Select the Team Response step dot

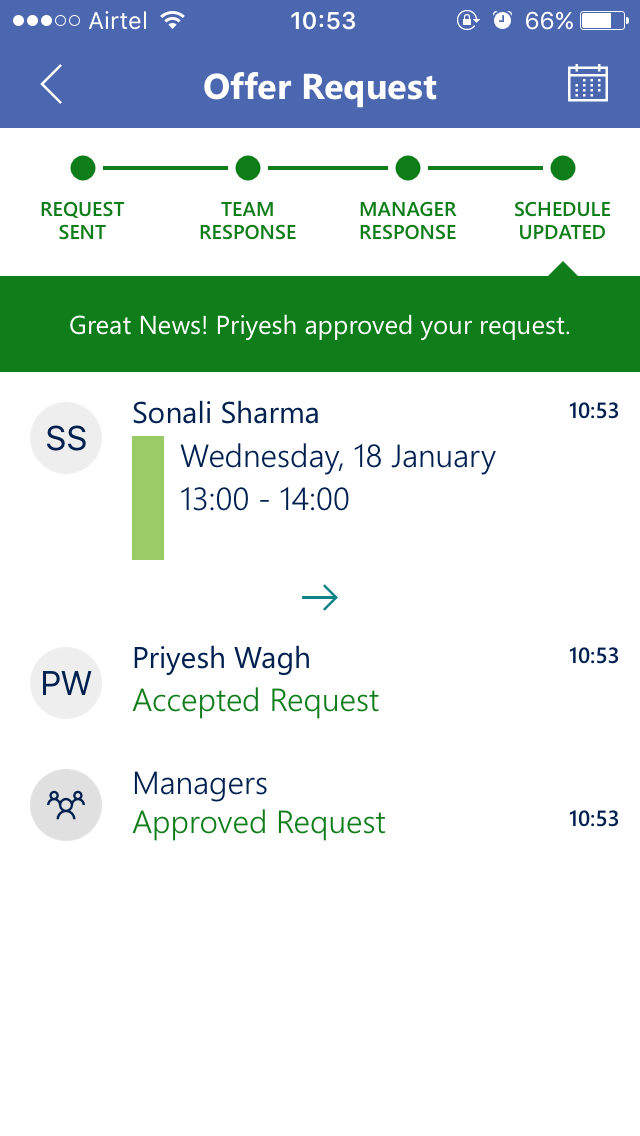(x=248, y=168)
